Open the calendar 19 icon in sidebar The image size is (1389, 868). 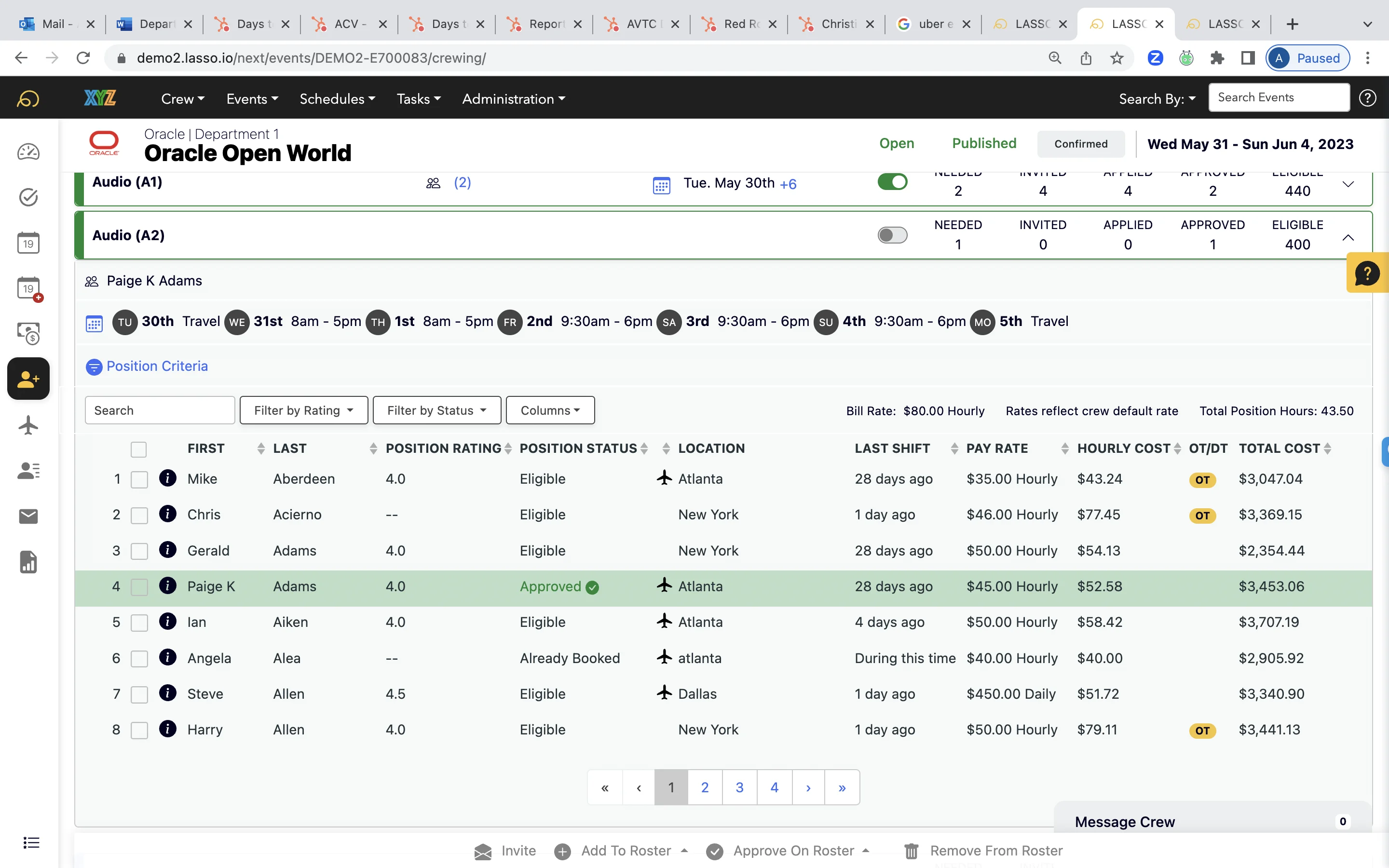(28, 243)
